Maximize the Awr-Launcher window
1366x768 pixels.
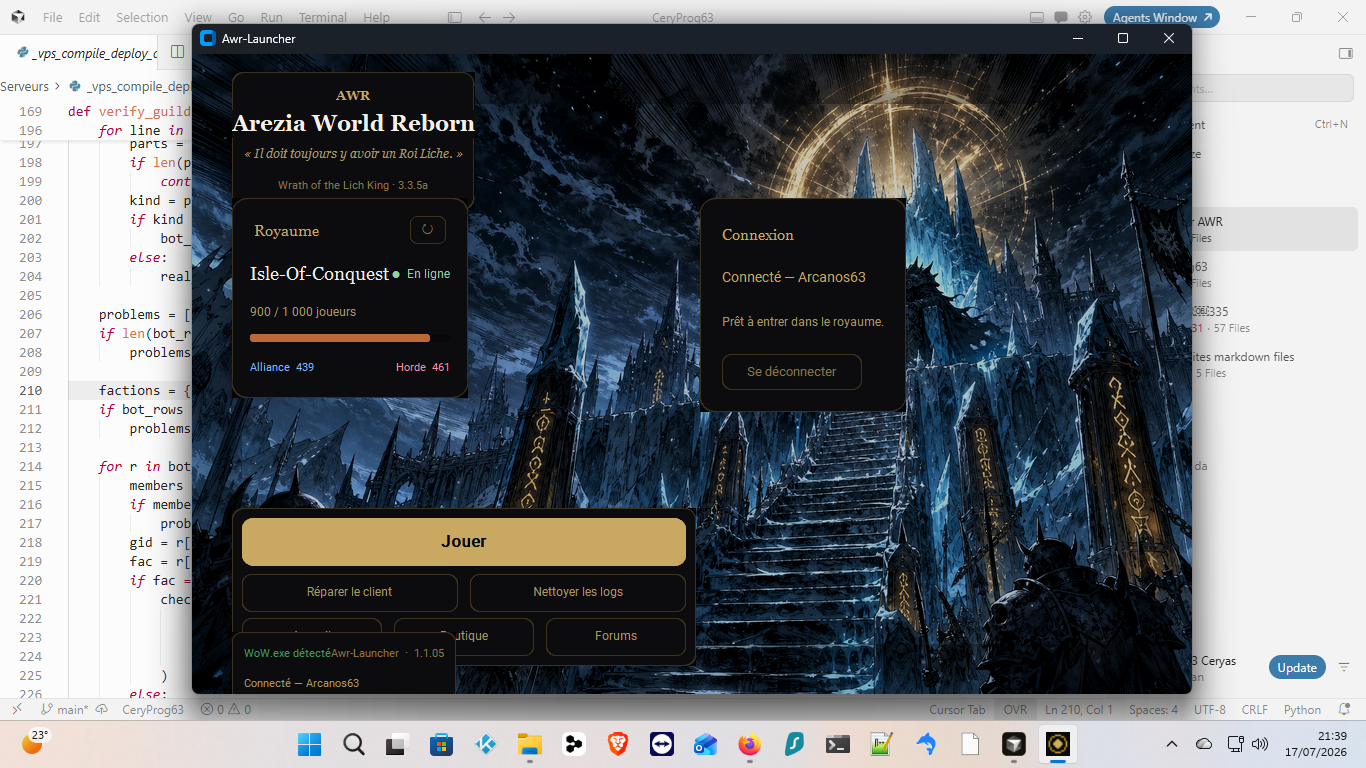pos(1123,38)
